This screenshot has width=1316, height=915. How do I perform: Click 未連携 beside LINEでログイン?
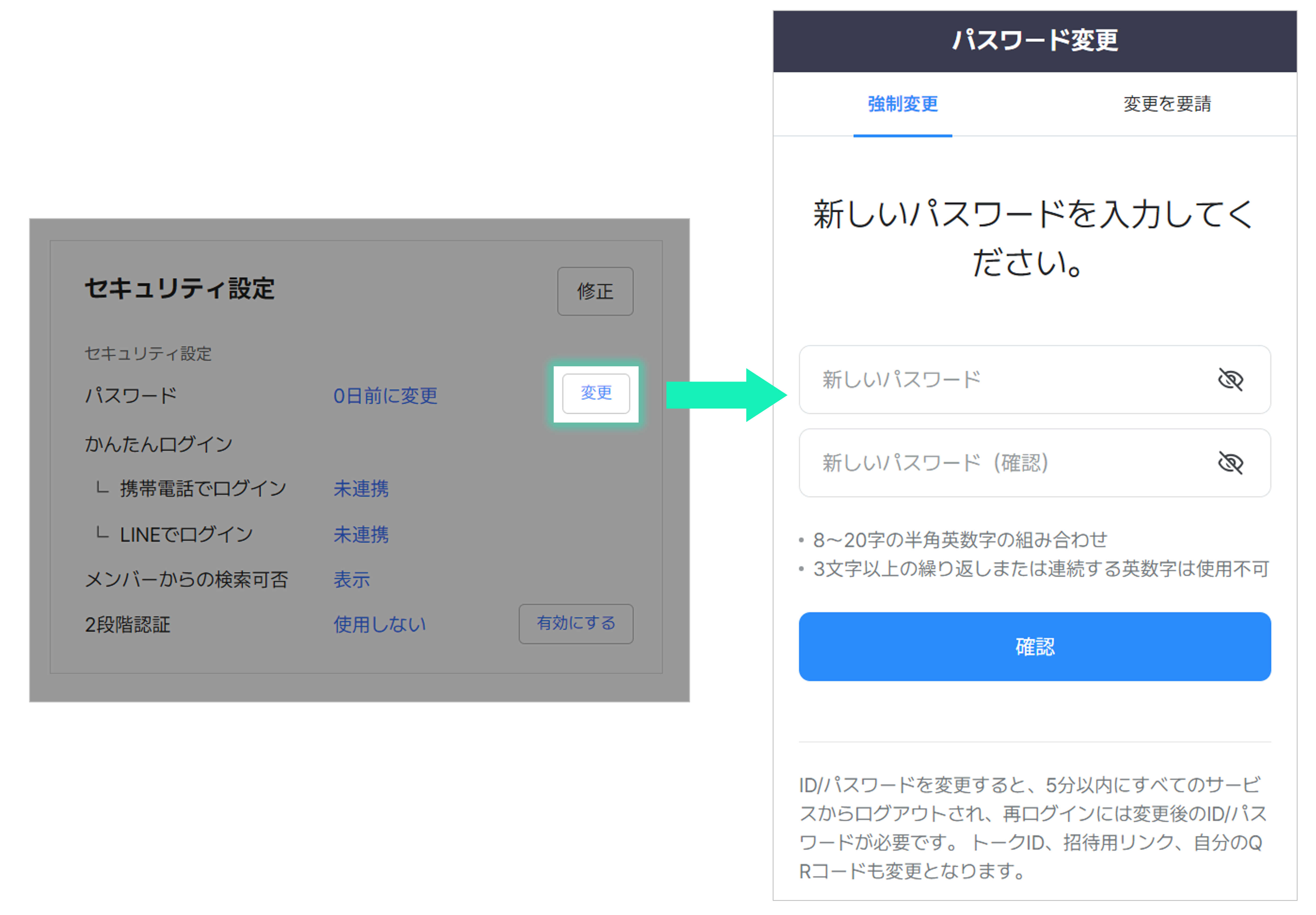click(361, 534)
